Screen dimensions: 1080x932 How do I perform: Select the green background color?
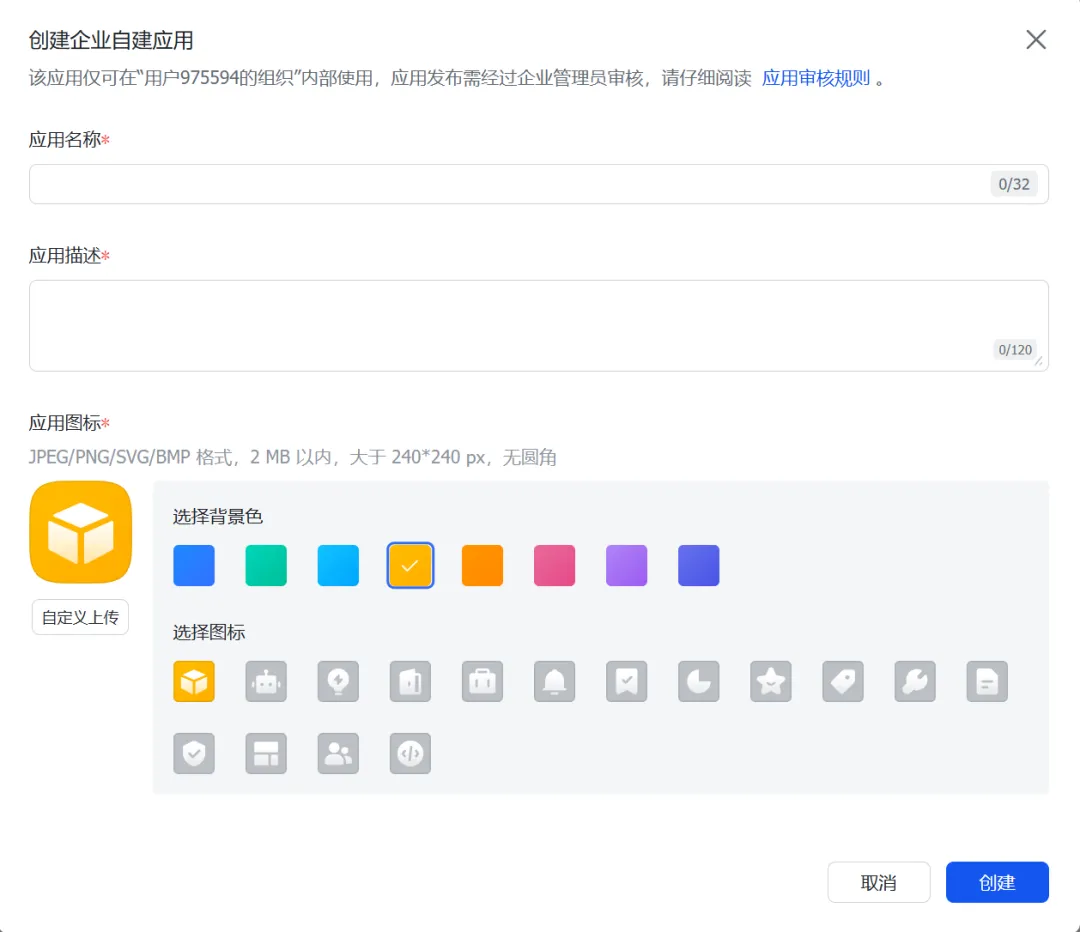click(266, 566)
